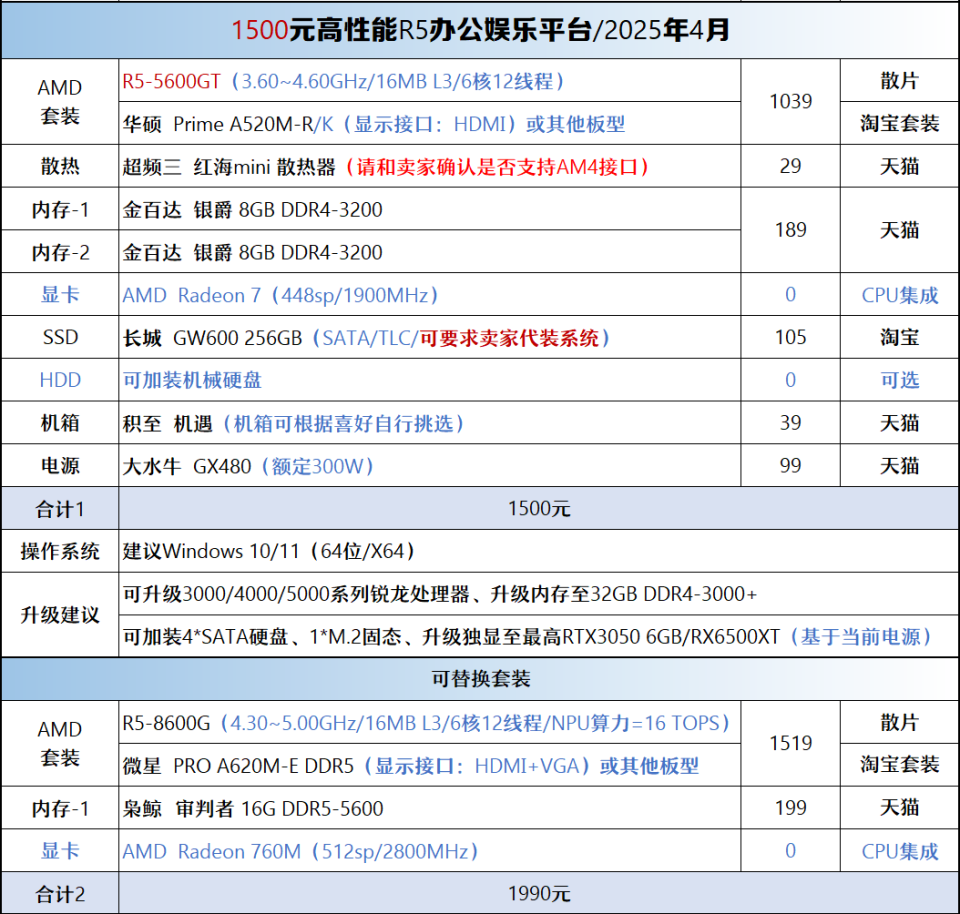Select the 可替换套装 section header
This screenshot has width=960, height=914.
point(481,679)
